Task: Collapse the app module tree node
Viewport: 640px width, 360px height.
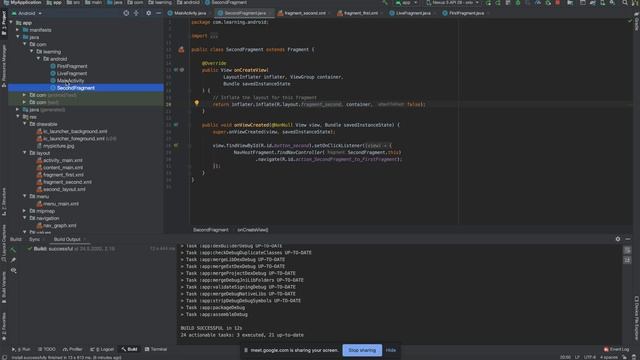Action: point(11,23)
